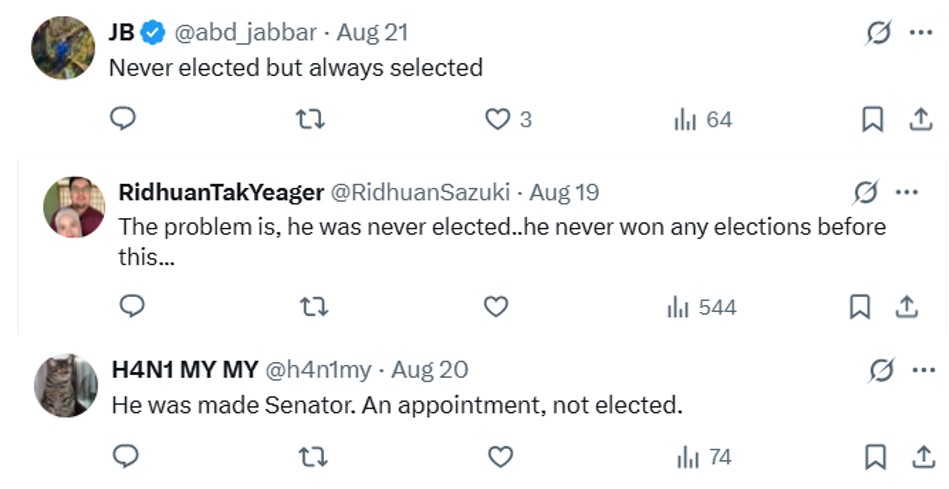Open more options on H4N1 MY MY's tweet
This screenshot has width=949, height=489.
[920, 370]
